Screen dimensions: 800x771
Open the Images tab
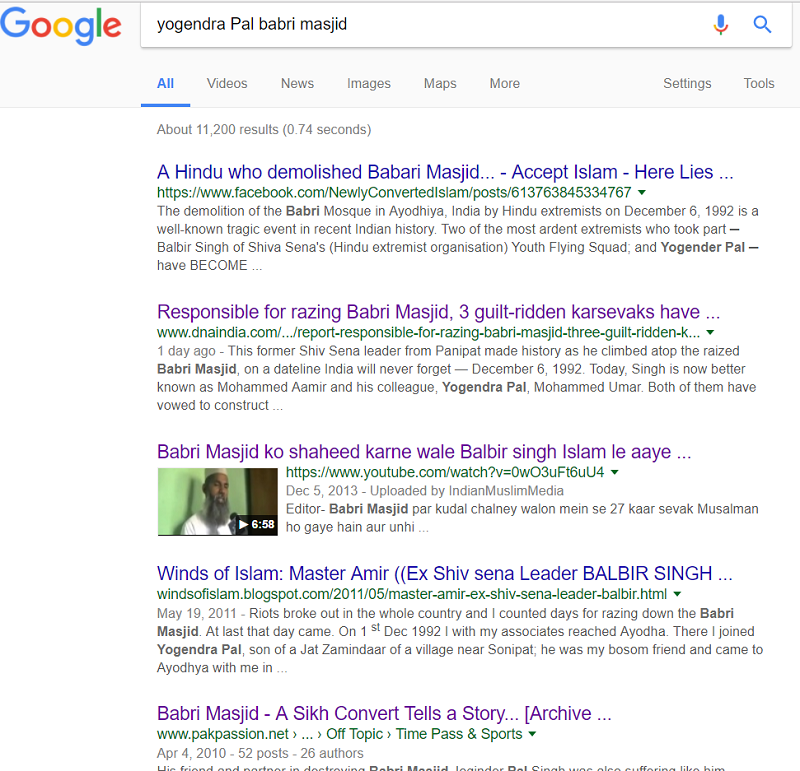pos(369,83)
